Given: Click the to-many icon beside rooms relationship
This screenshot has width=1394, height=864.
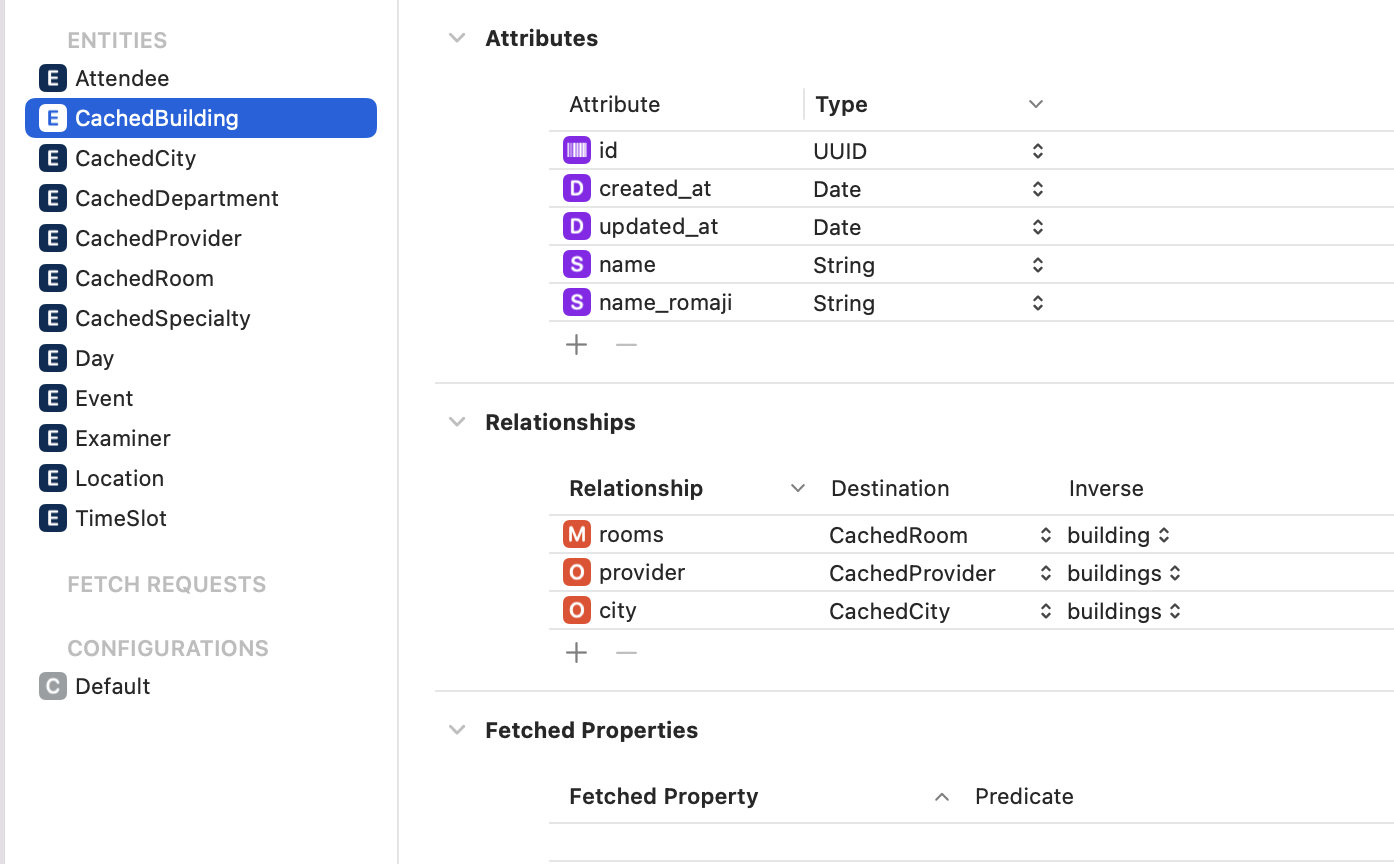Looking at the screenshot, I should (x=577, y=535).
